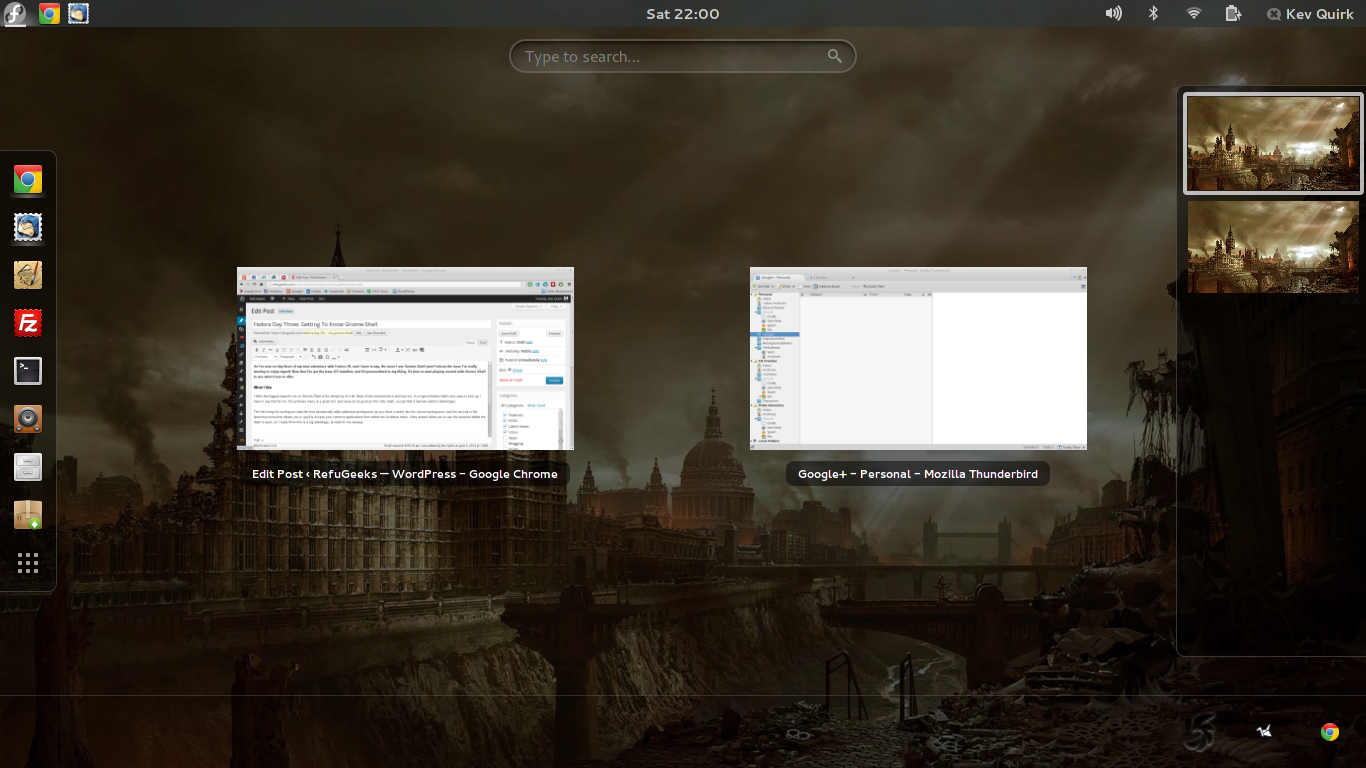Screen dimensions: 1366x768
Task: Click Write to compose a new Thunderbird message
Action: click(786, 286)
